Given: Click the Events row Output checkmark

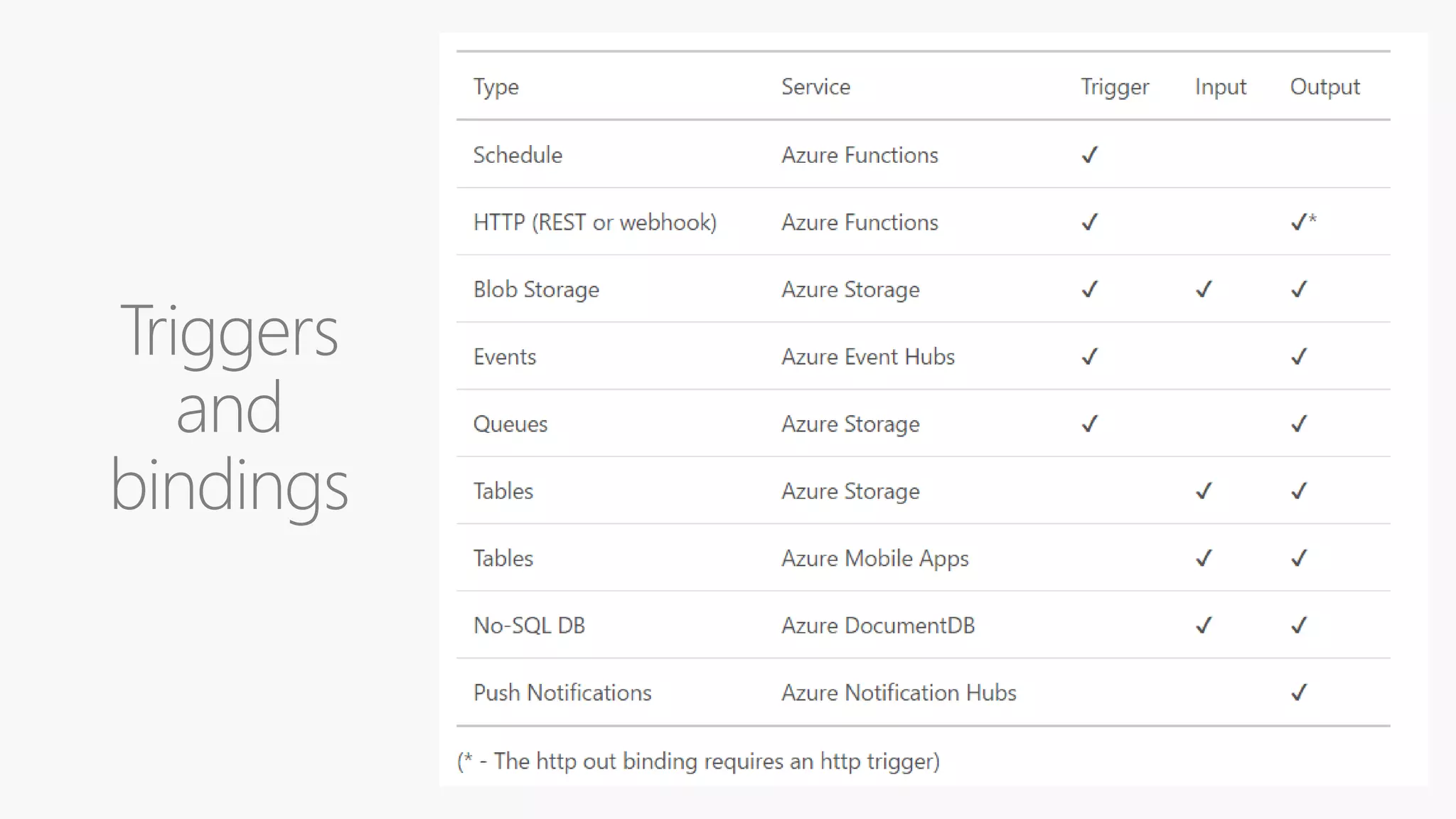Looking at the screenshot, I should [x=1299, y=356].
